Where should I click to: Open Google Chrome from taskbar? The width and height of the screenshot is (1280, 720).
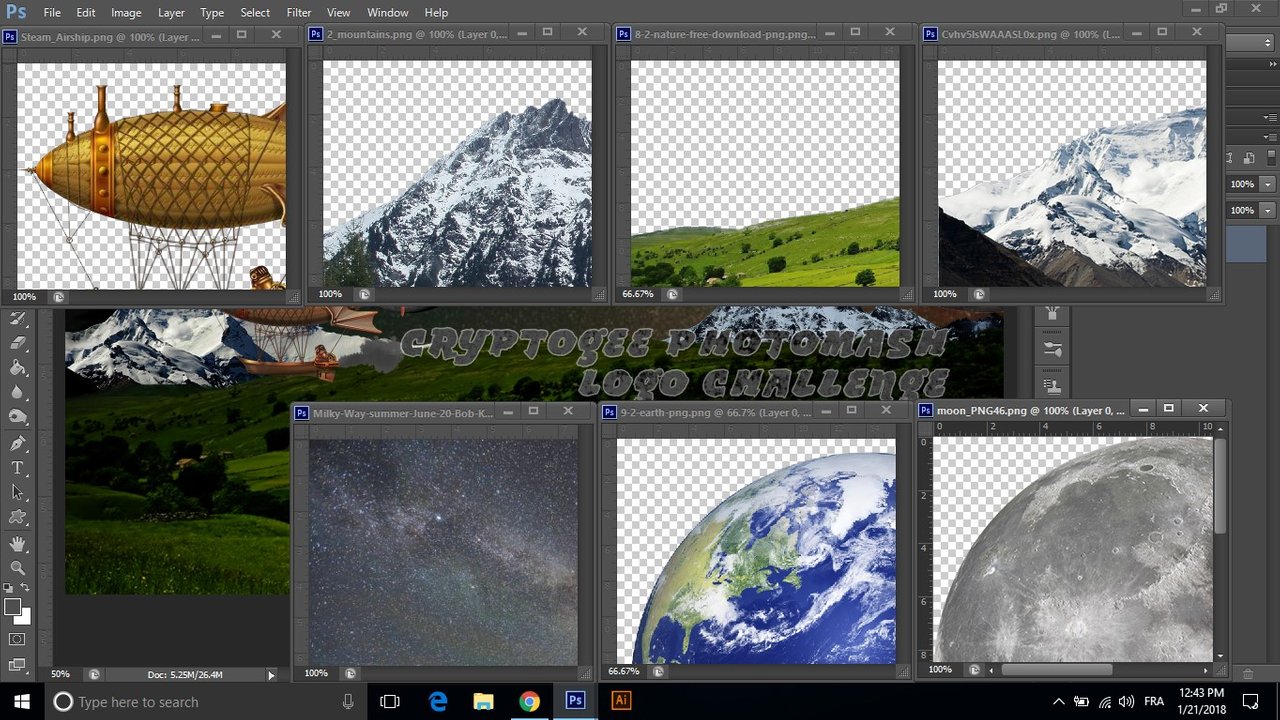[529, 702]
